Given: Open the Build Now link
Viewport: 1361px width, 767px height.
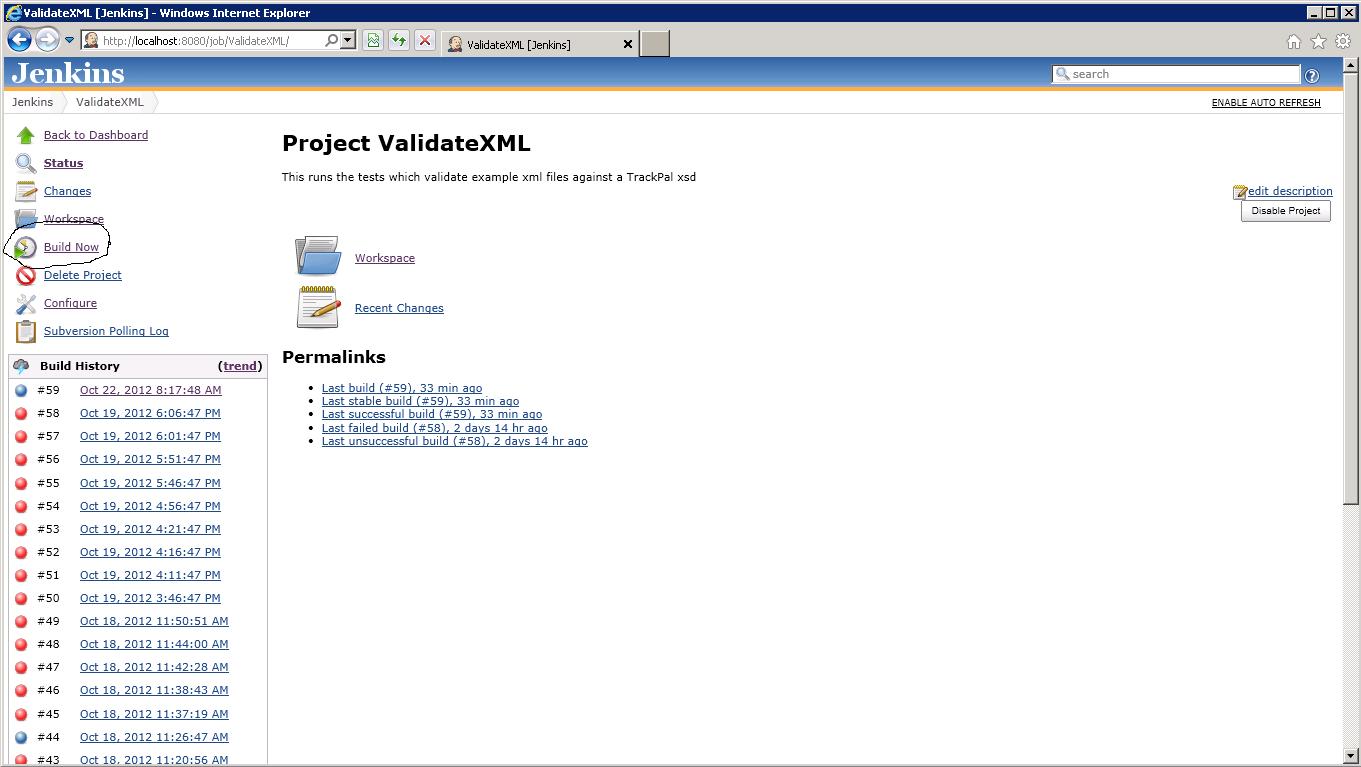Looking at the screenshot, I should [x=71, y=247].
